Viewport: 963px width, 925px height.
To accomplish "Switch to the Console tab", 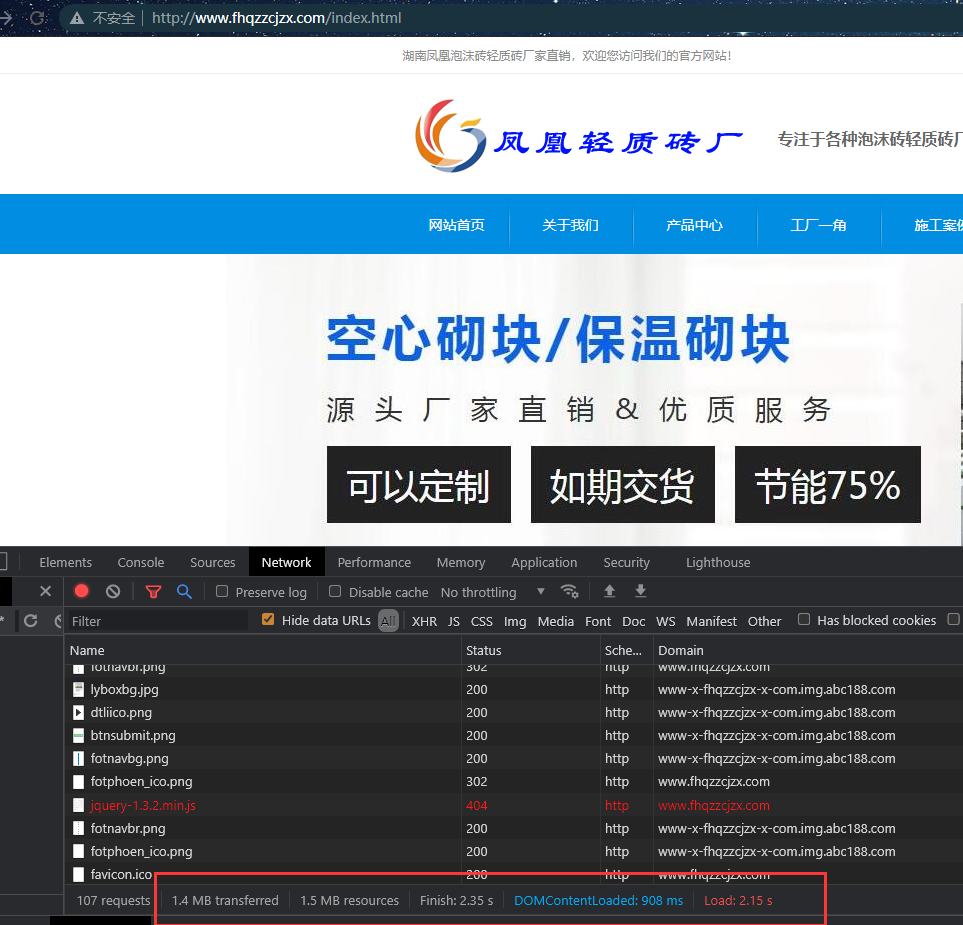I will [141, 562].
